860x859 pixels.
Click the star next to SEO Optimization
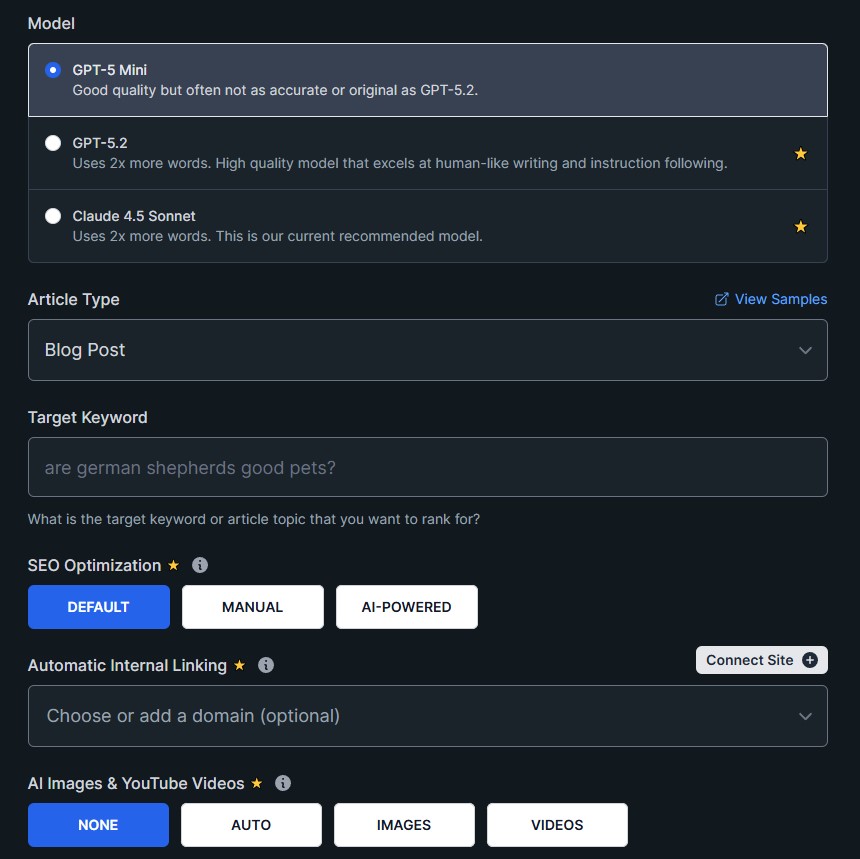[x=173, y=565]
